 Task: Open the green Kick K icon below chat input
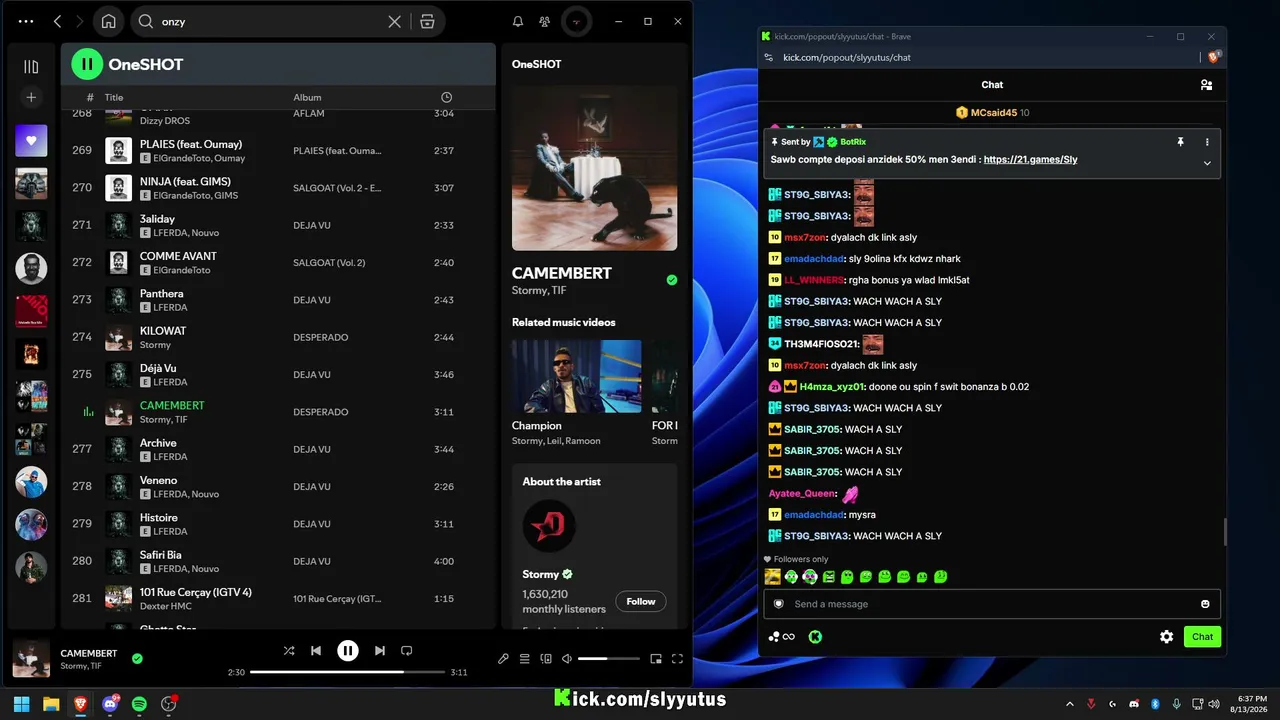815,637
